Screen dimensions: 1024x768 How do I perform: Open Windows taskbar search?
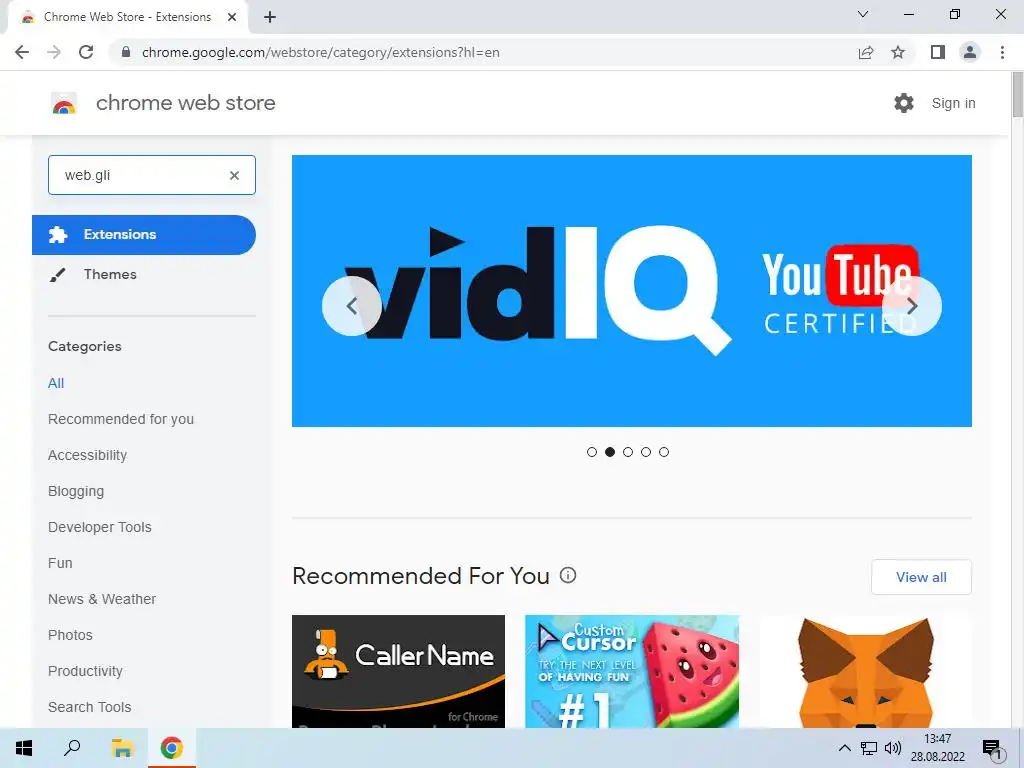[x=72, y=748]
